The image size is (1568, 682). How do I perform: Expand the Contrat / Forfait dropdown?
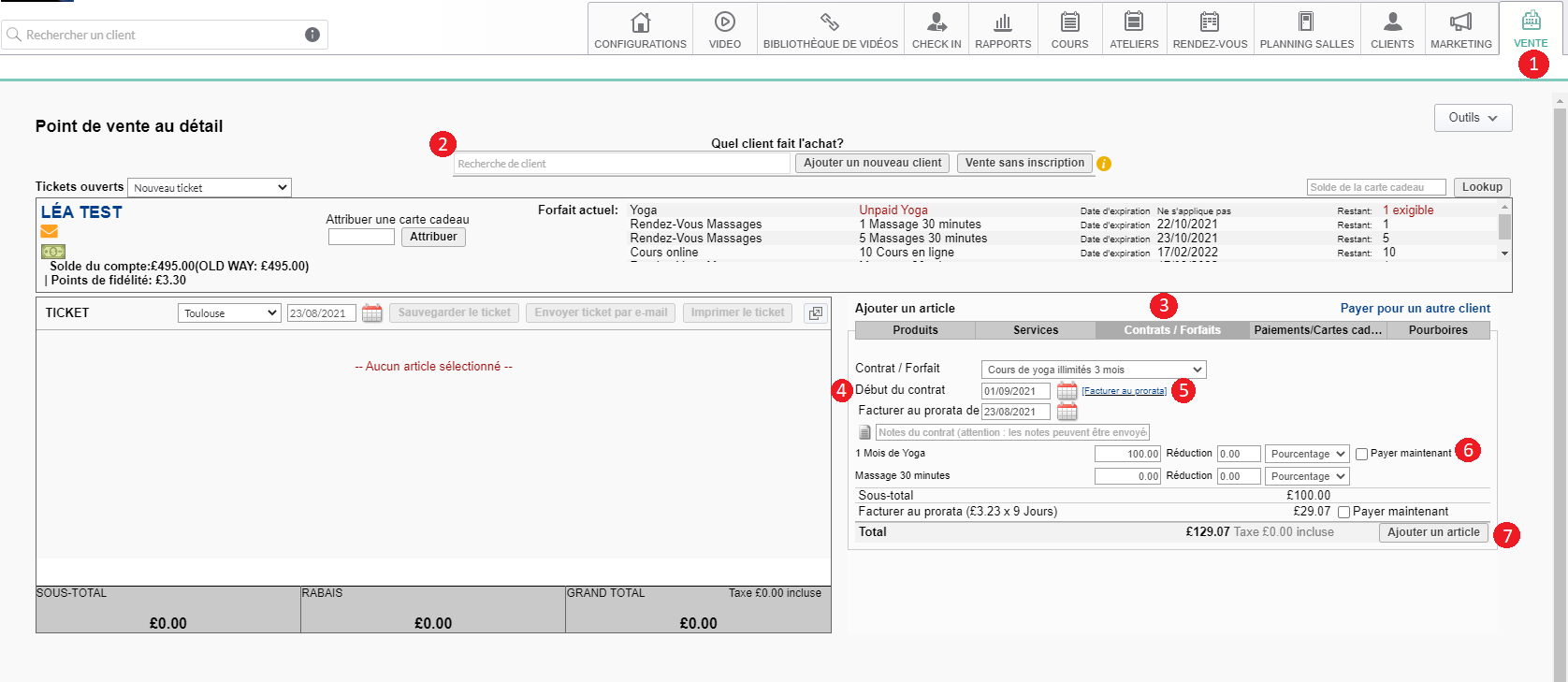1093,370
